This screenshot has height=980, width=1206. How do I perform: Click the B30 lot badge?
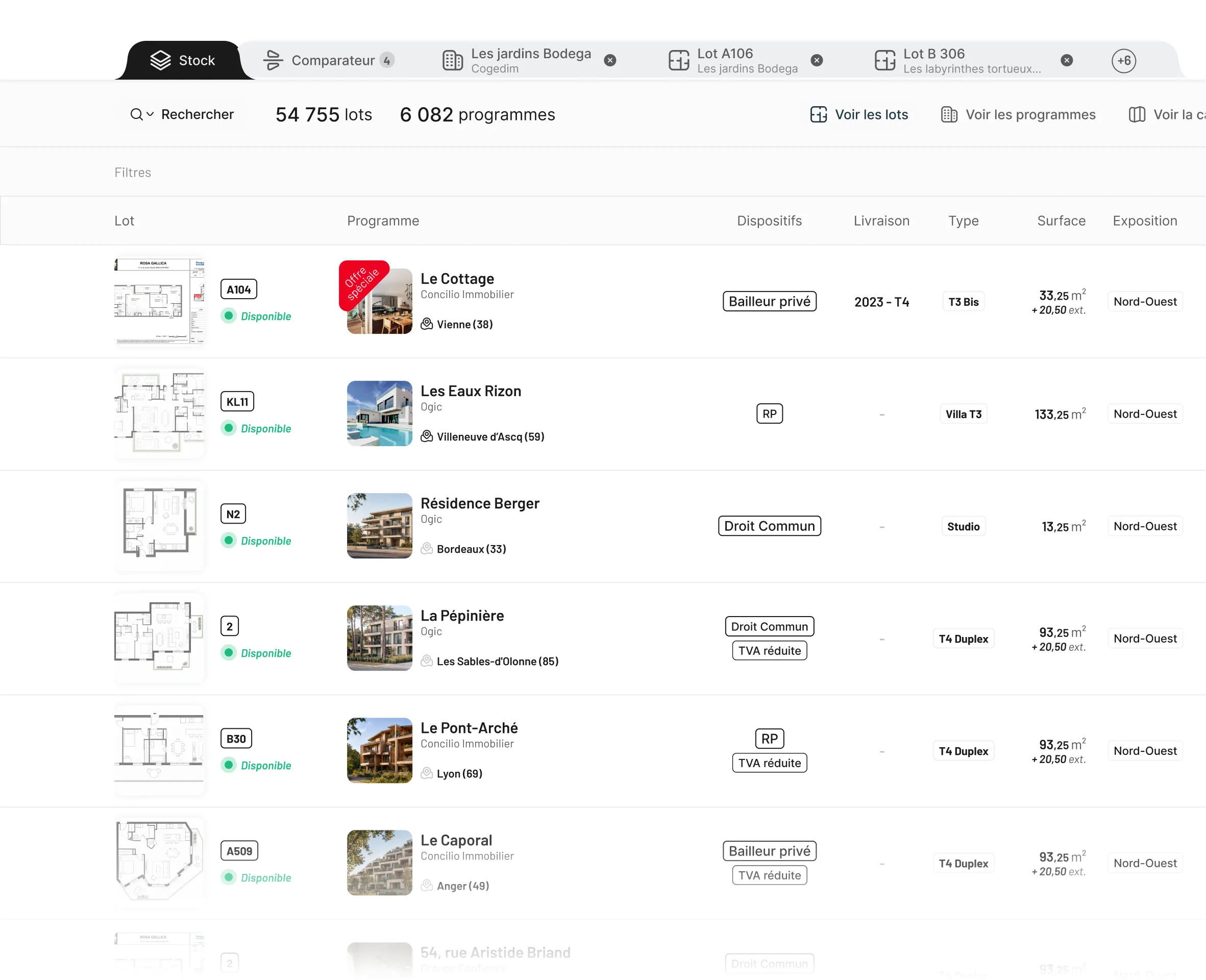pyautogui.click(x=236, y=739)
